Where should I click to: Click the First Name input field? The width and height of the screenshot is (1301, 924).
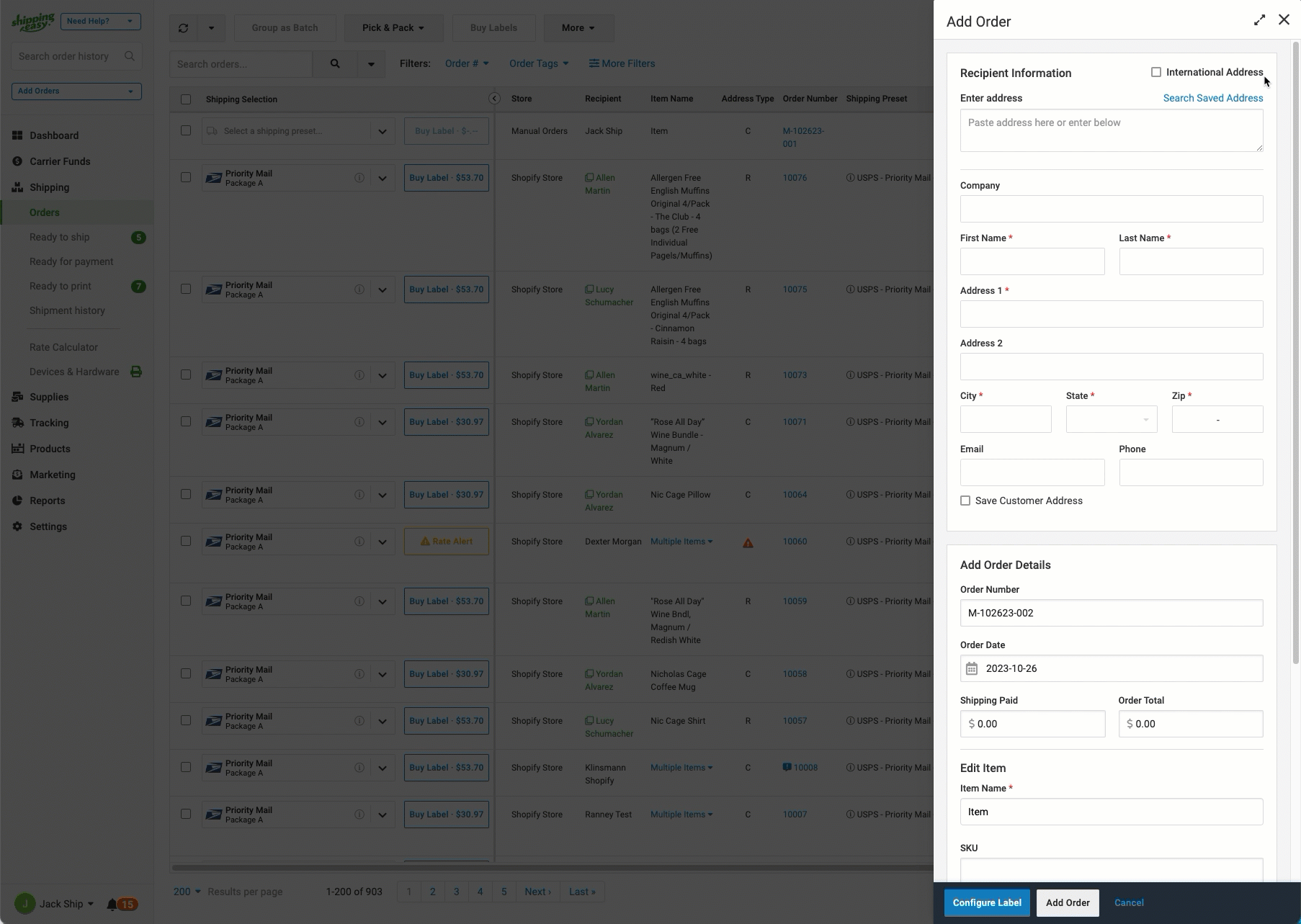pyautogui.click(x=1032, y=261)
